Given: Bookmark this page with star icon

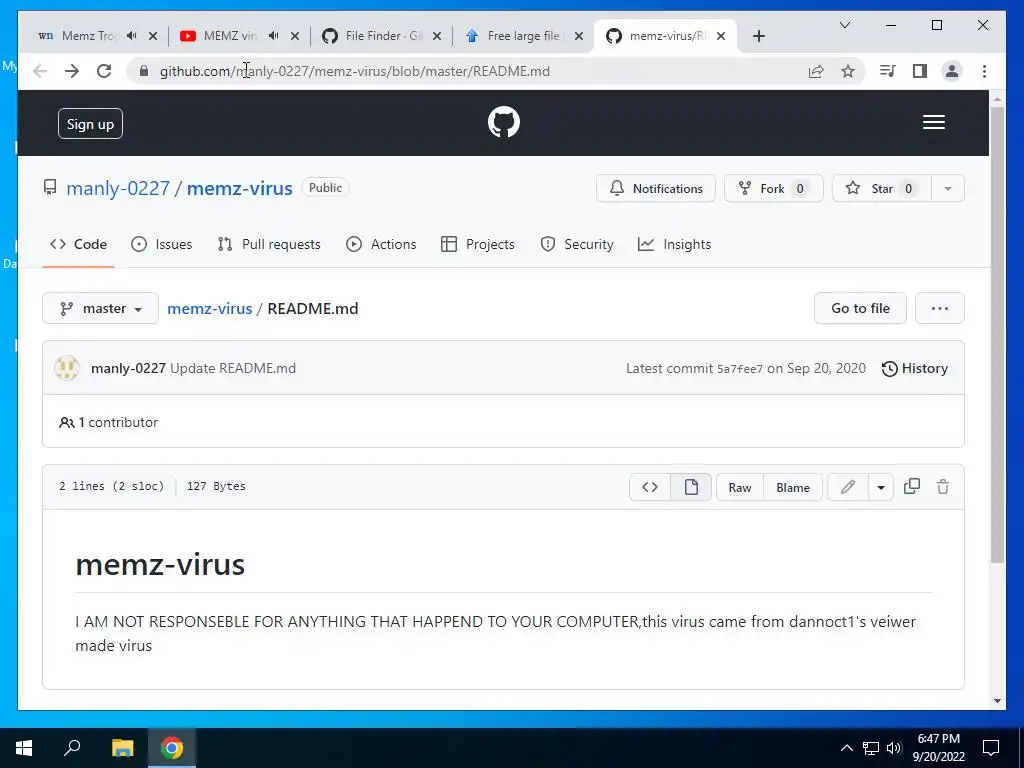Looking at the screenshot, I should pos(848,71).
